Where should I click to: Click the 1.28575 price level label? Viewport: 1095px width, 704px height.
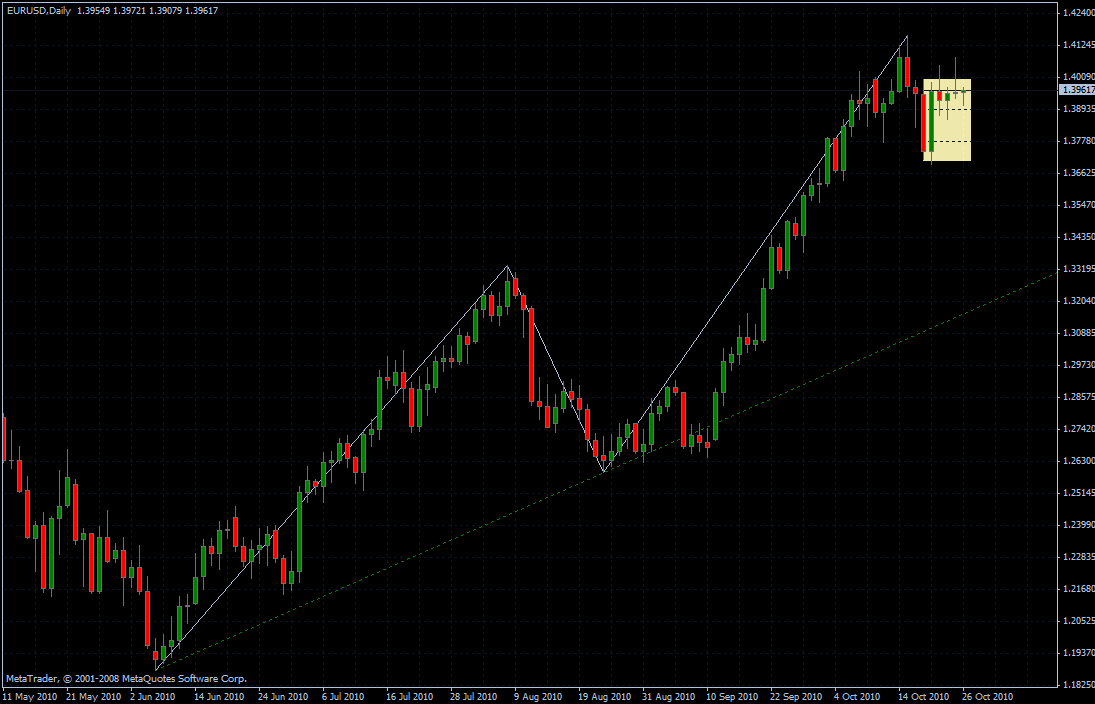click(1078, 397)
